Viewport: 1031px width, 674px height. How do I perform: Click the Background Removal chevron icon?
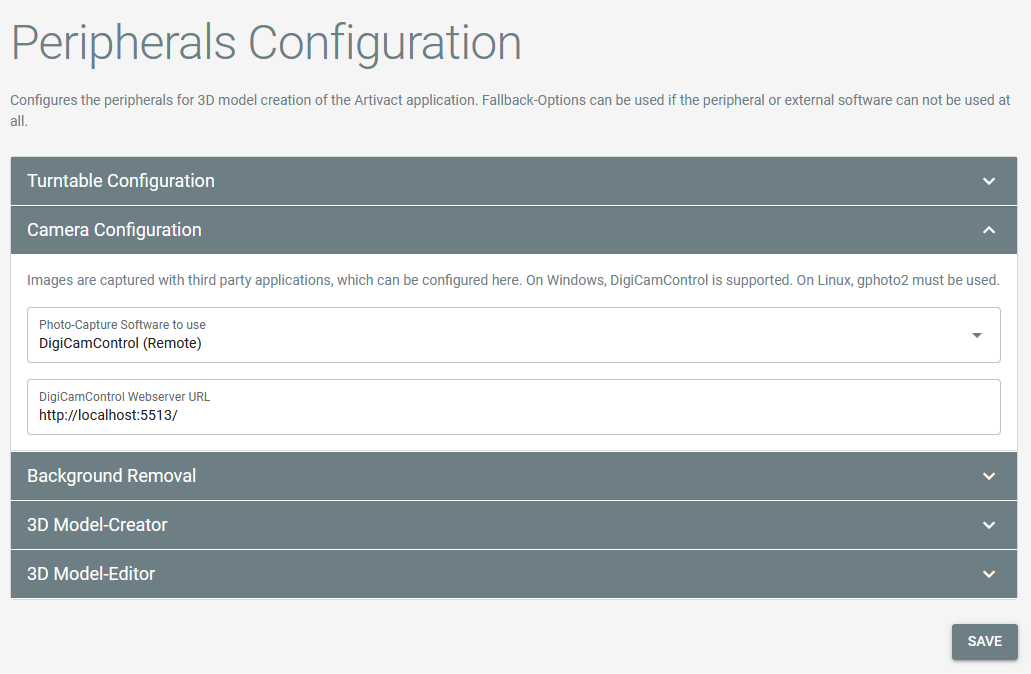pos(988,476)
